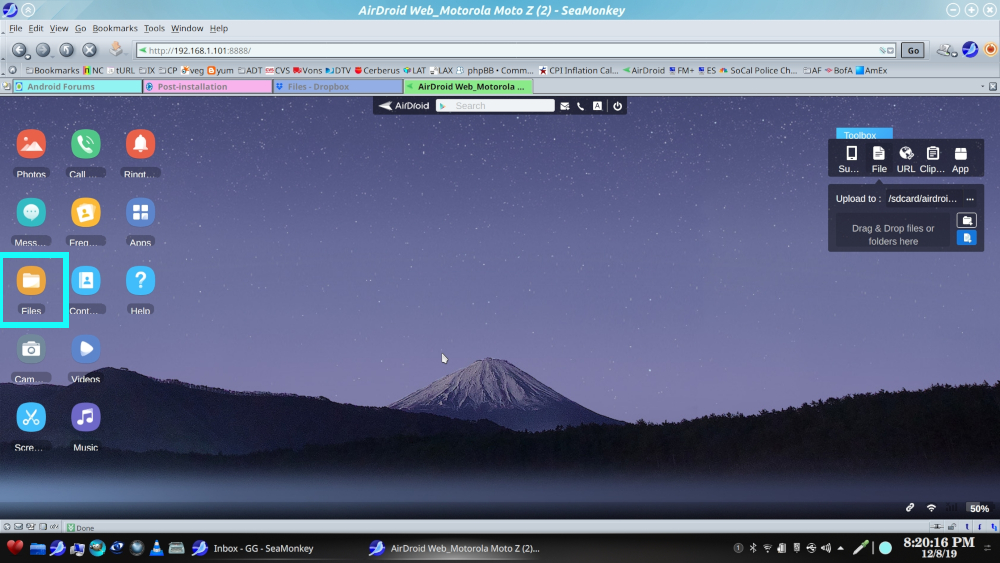Click the AirDroid message envelope icon

pos(564,106)
